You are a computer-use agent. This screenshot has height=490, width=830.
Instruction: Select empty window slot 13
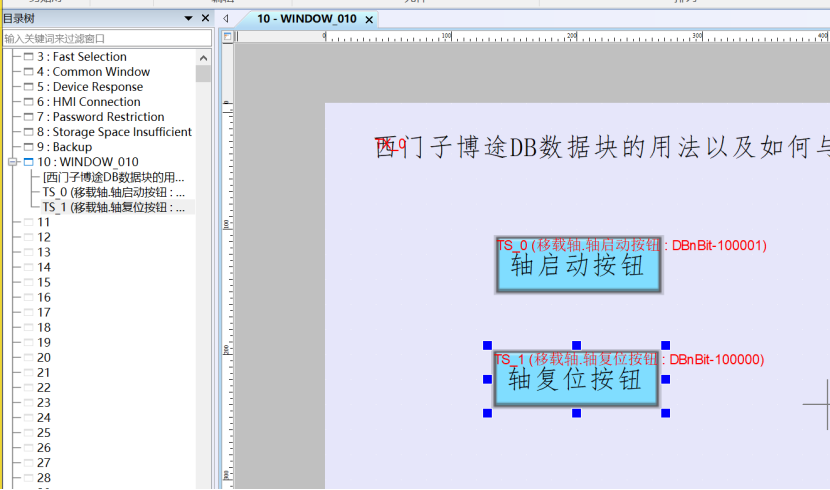coord(44,252)
